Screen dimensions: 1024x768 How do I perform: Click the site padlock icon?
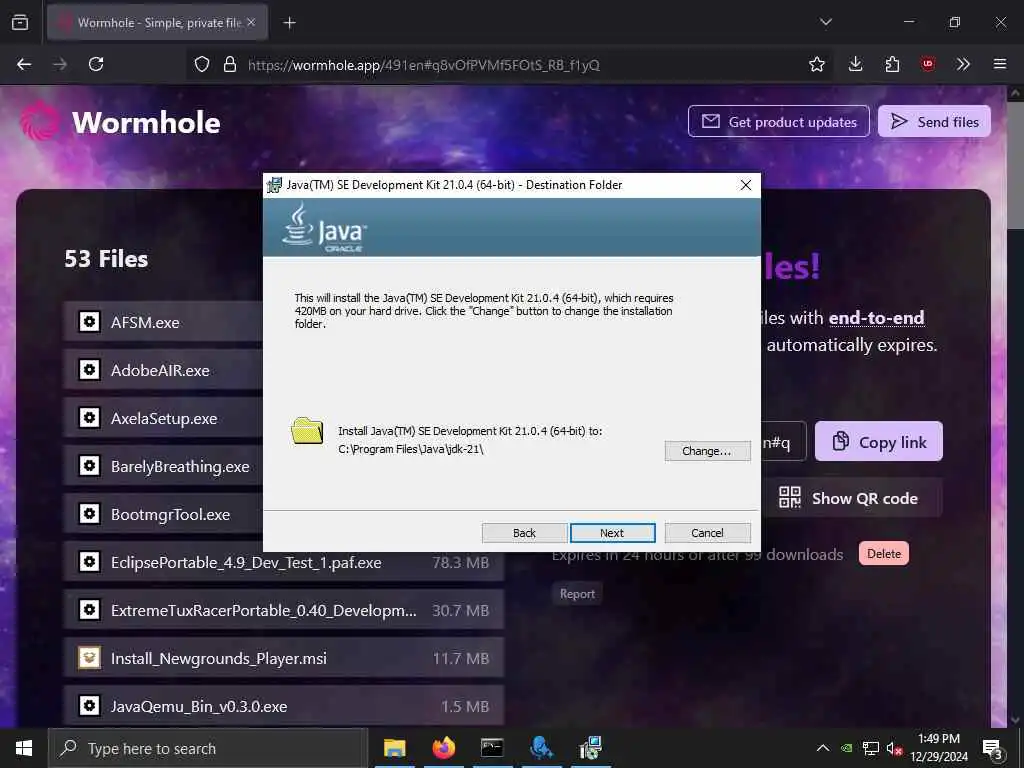click(x=229, y=64)
